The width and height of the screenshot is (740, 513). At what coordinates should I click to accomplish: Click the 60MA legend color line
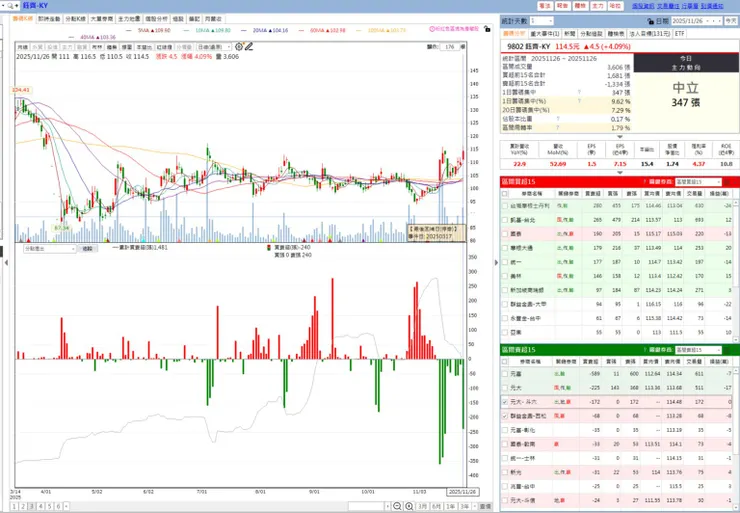[x=301, y=30]
